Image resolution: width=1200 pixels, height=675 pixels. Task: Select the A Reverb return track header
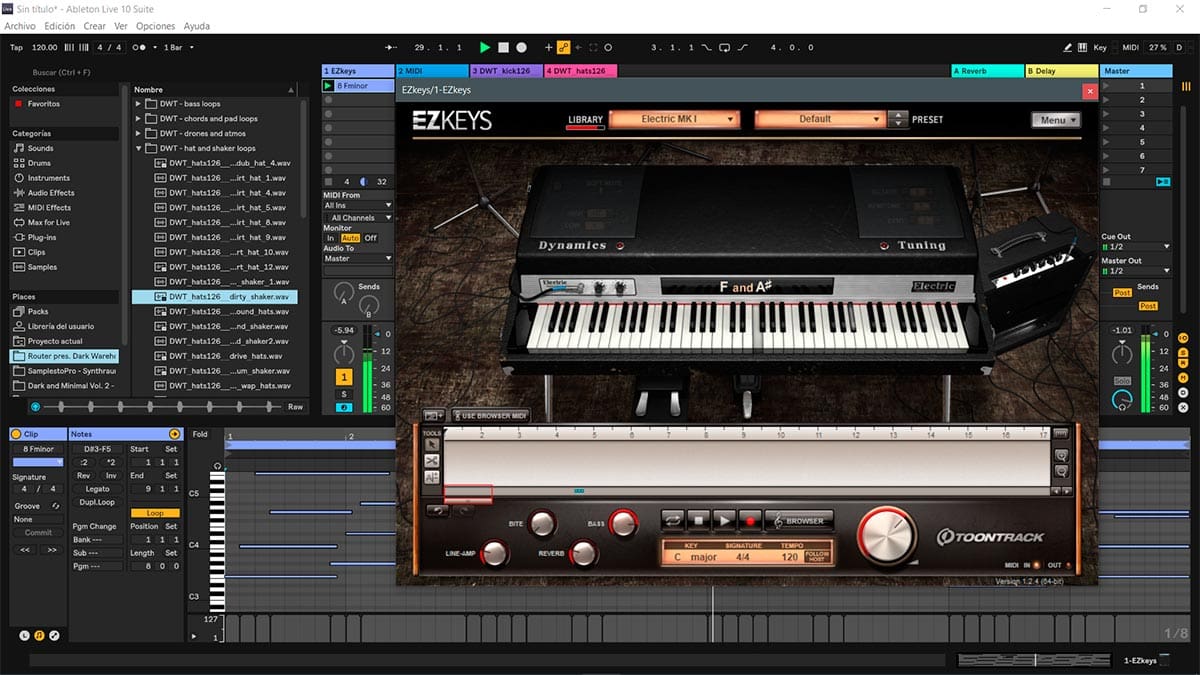click(x=987, y=71)
